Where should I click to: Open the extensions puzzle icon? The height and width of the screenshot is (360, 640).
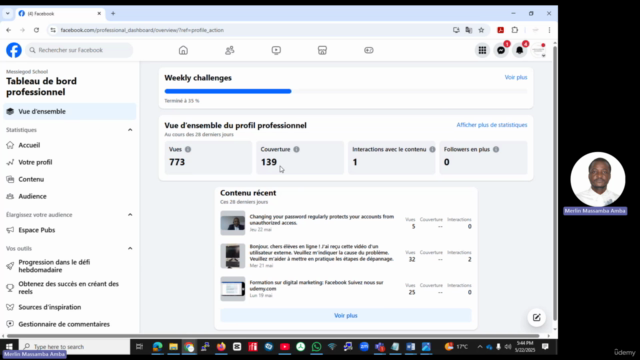coord(515,30)
